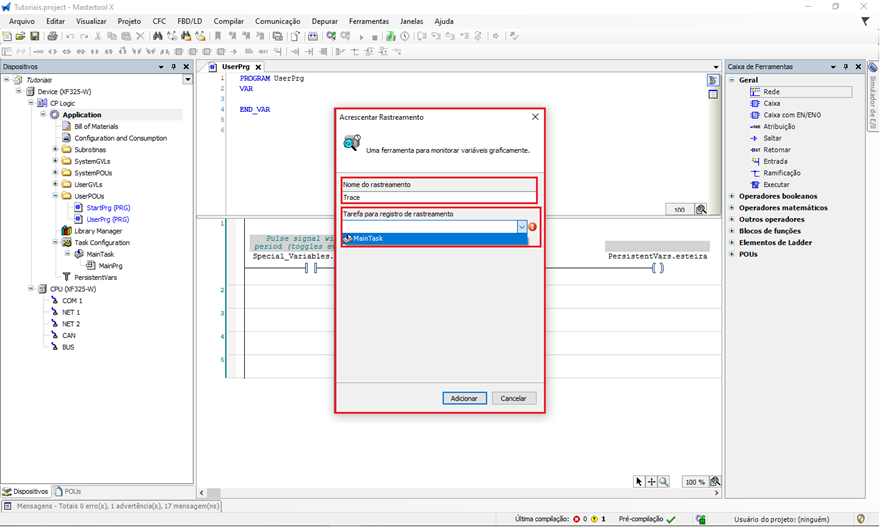
Task: Choose MainTask from the dropdown list
Action: [433, 238]
